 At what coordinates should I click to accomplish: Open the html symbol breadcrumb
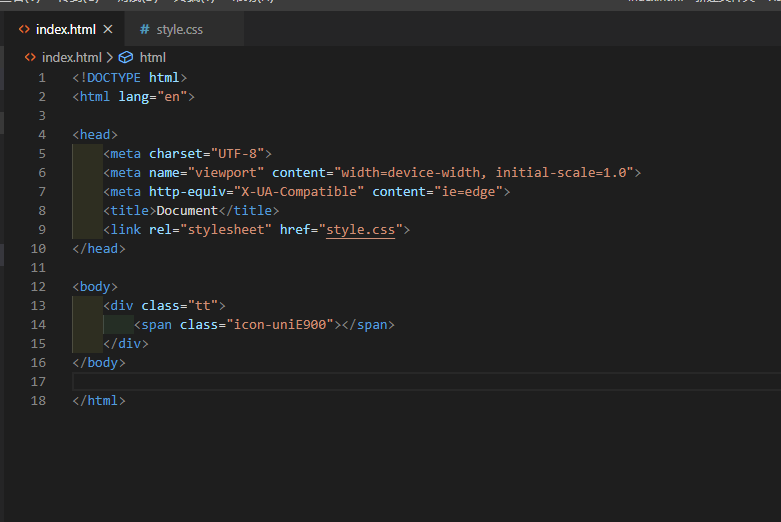point(153,58)
